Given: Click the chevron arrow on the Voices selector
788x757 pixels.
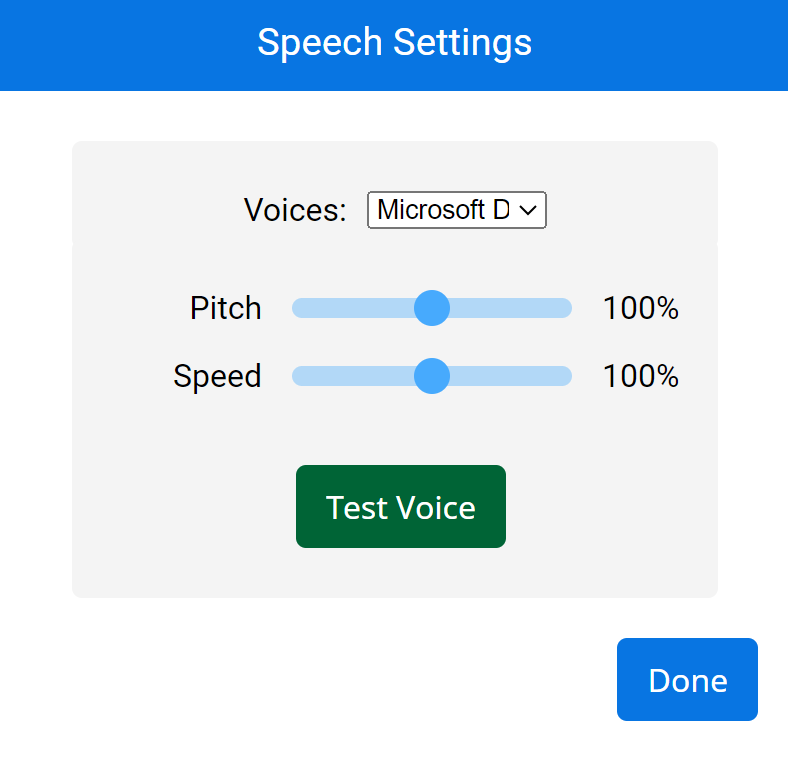Looking at the screenshot, I should click(529, 210).
